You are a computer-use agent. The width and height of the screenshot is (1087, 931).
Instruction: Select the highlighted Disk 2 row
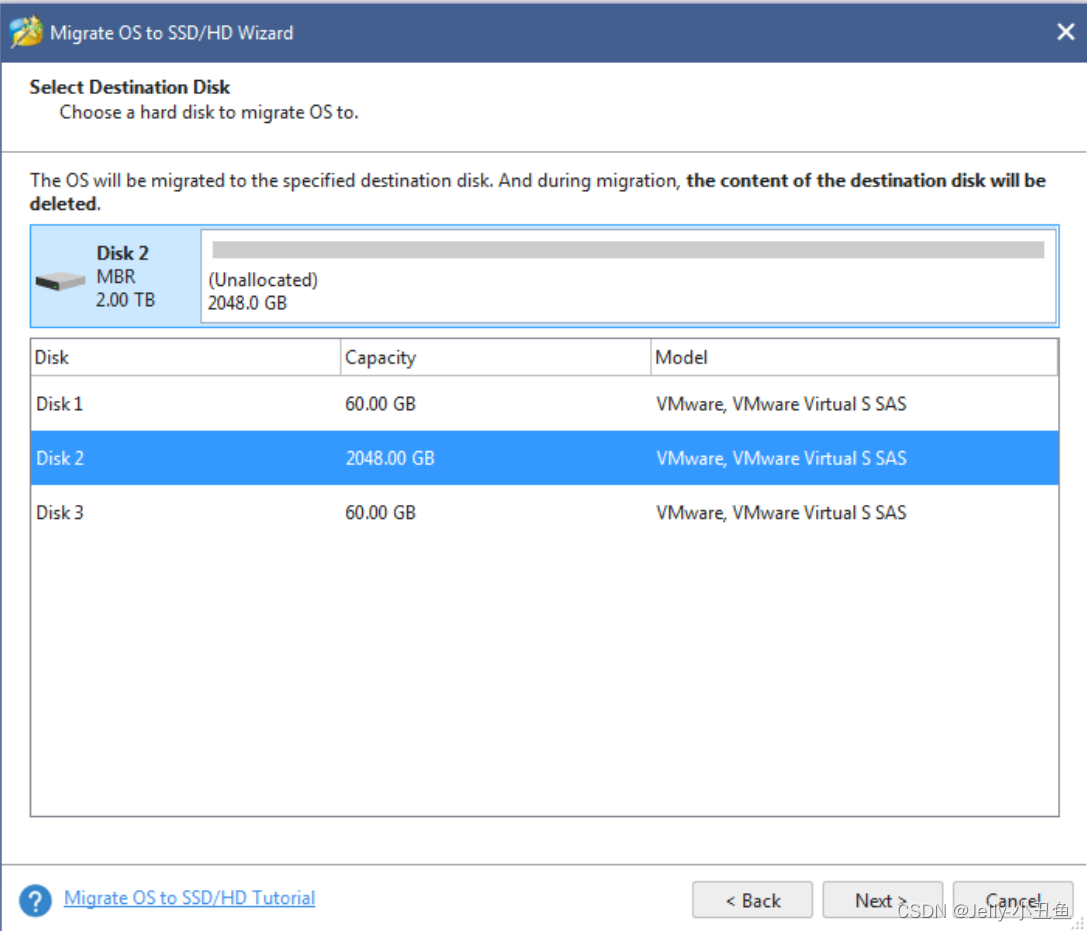click(x=300, y=458)
